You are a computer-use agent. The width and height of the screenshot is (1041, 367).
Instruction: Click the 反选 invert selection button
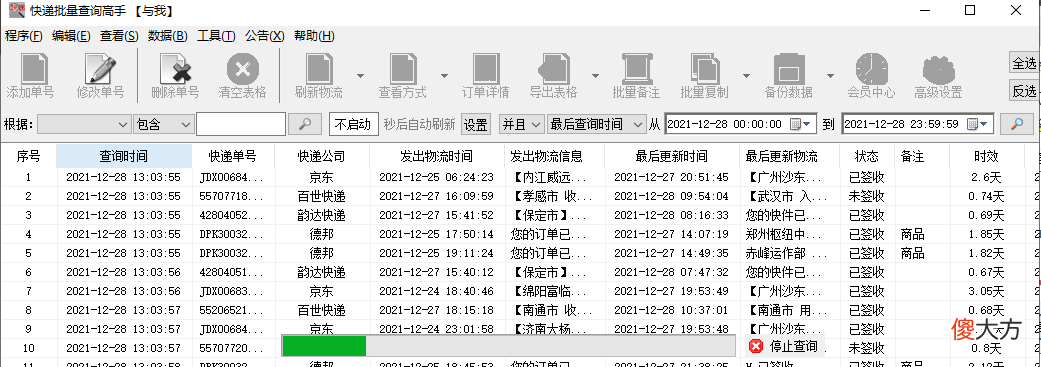[1024, 90]
